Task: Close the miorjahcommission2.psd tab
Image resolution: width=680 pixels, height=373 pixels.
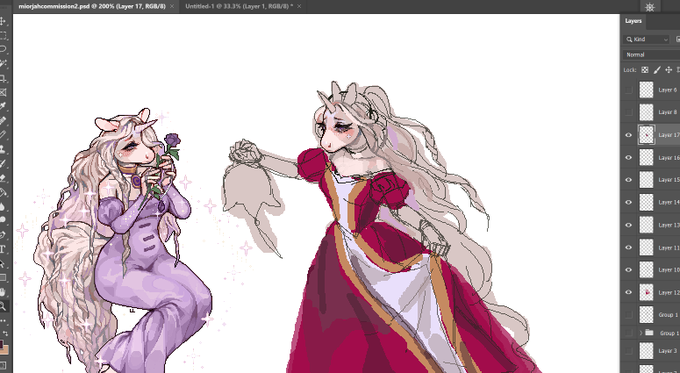Action: (x=172, y=7)
